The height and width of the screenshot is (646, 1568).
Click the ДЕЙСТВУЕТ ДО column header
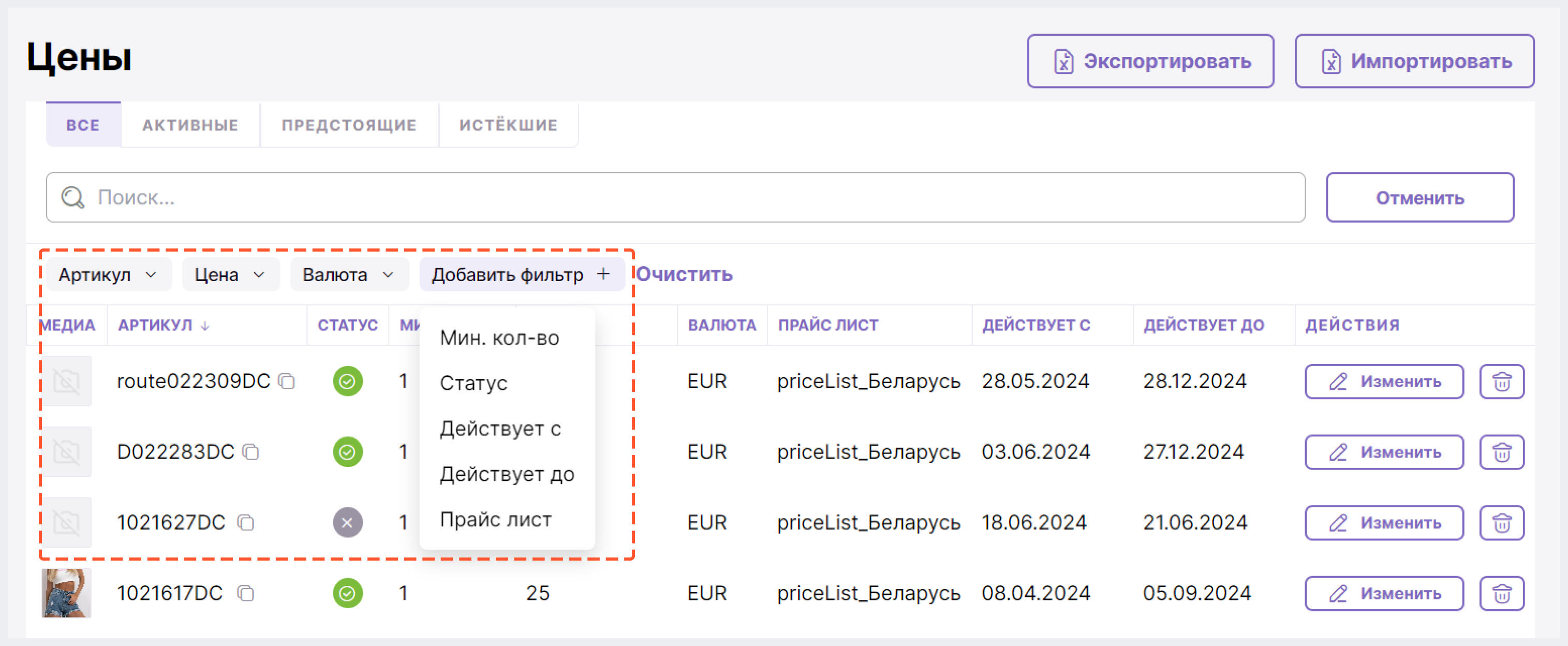pyautogui.click(x=1203, y=325)
